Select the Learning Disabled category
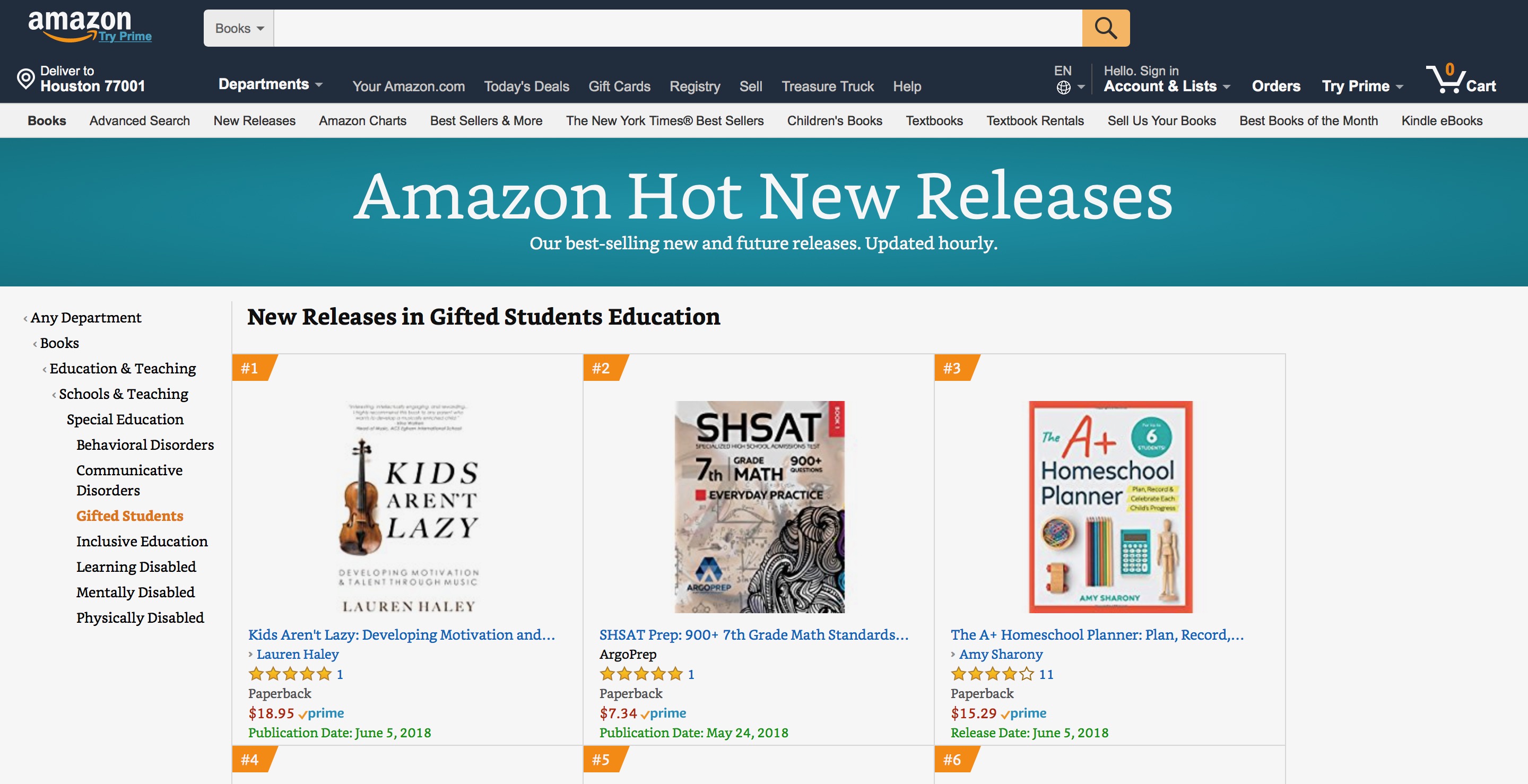The image size is (1528, 784). pos(136,567)
